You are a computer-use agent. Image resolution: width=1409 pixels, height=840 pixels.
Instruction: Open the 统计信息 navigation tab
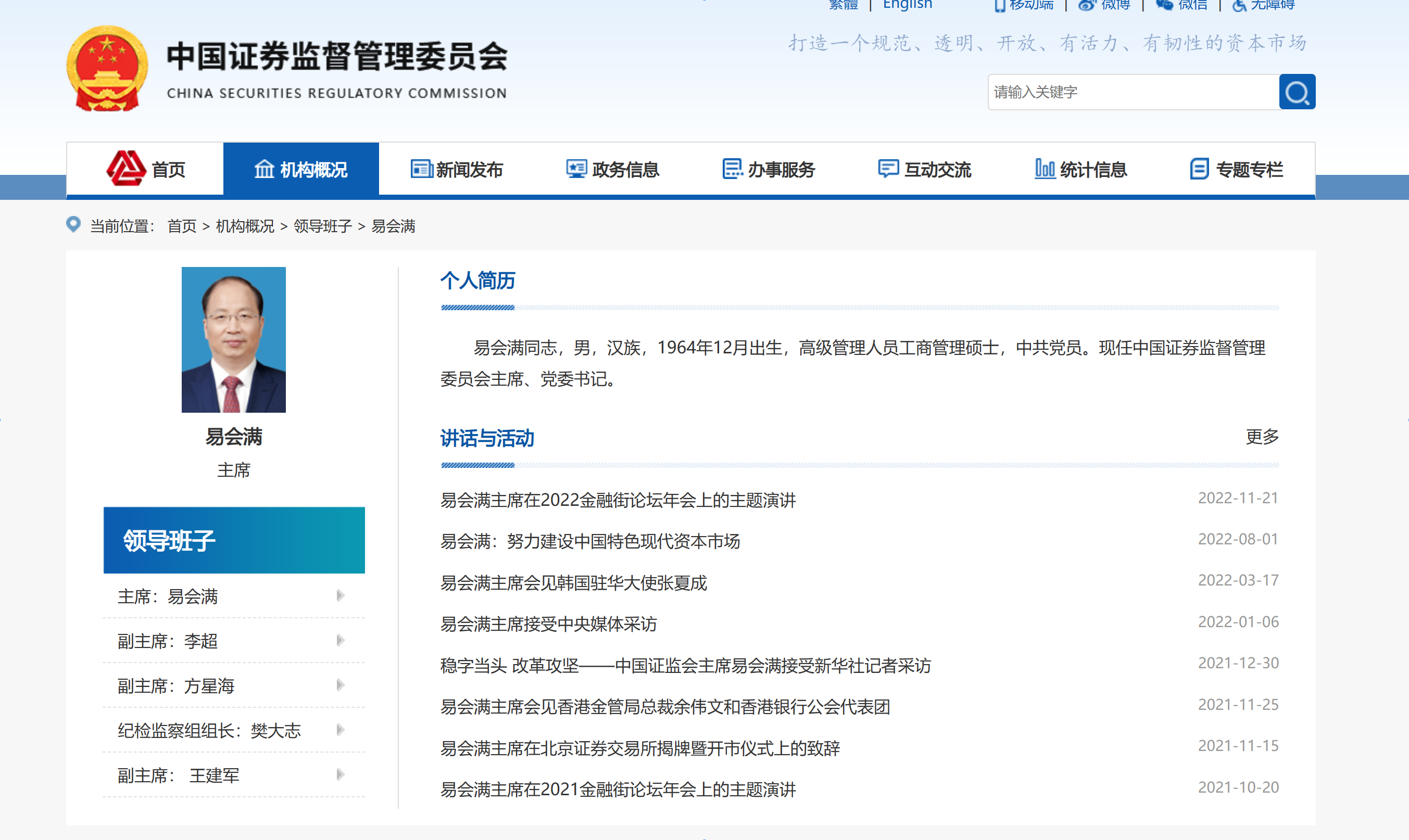1081,169
